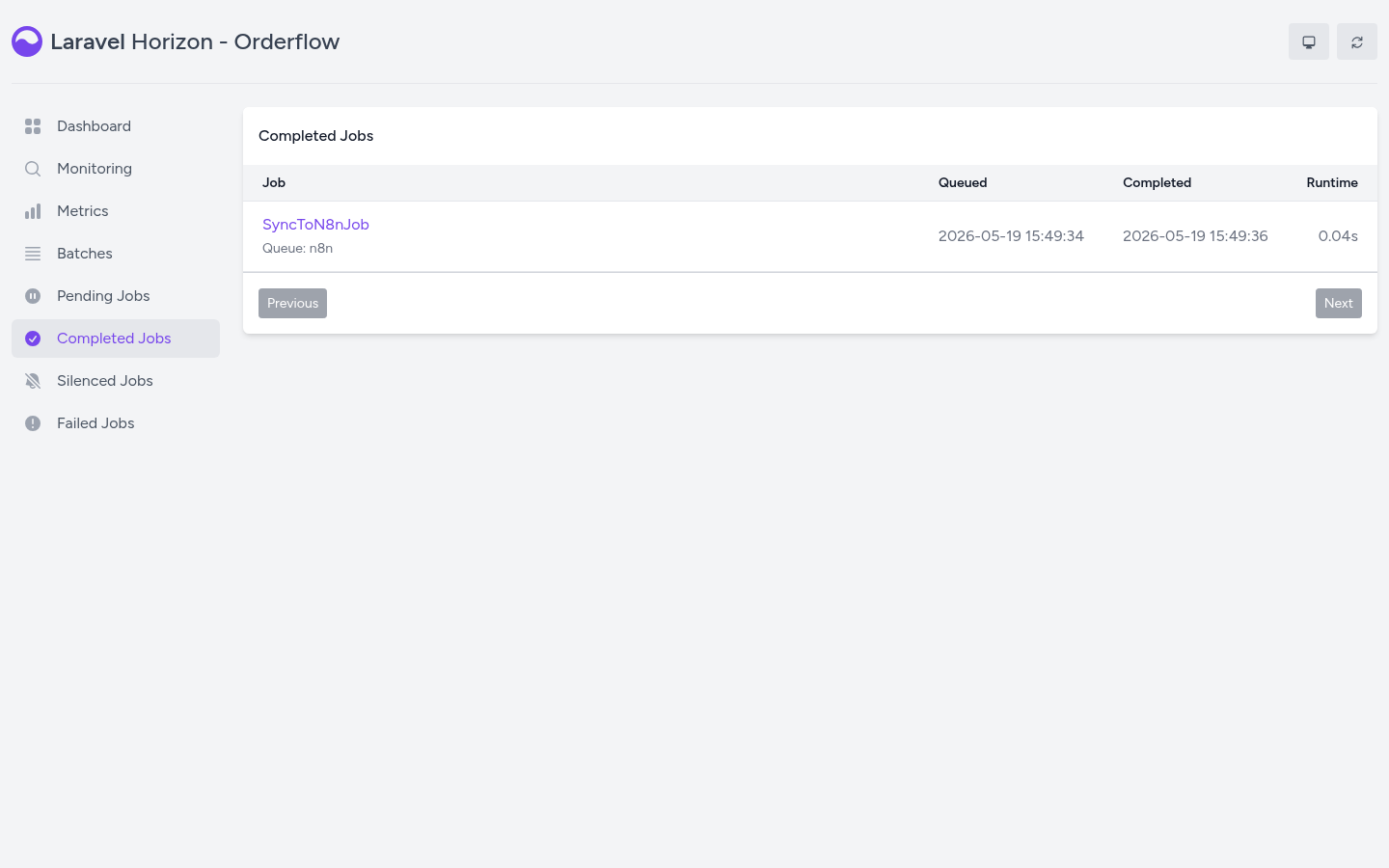The height and width of the screenshot is (868, 1389).
Task: Click the Completed column header
Action: click(1157, 182)
